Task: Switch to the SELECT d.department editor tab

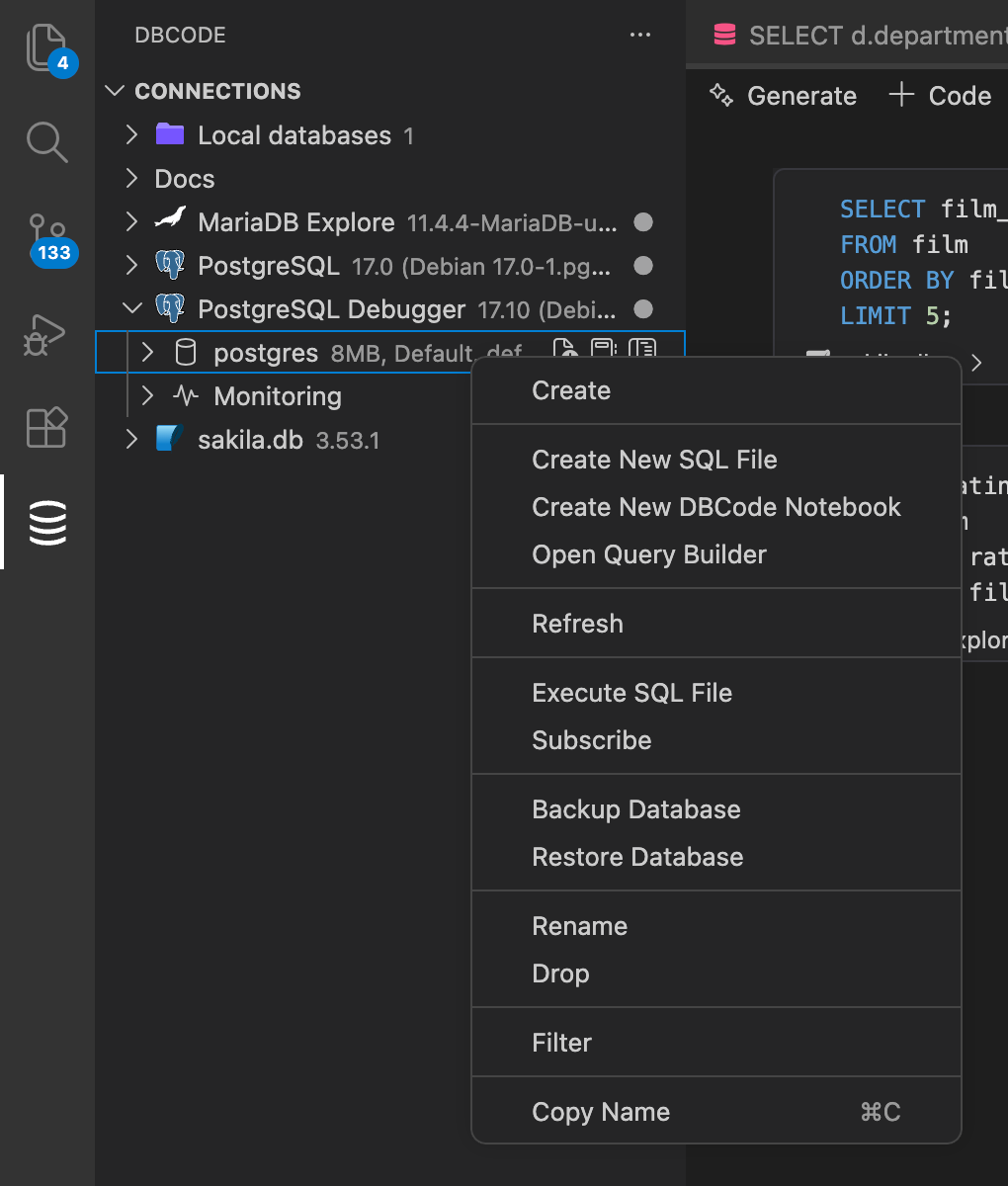Action: [848, 36]
